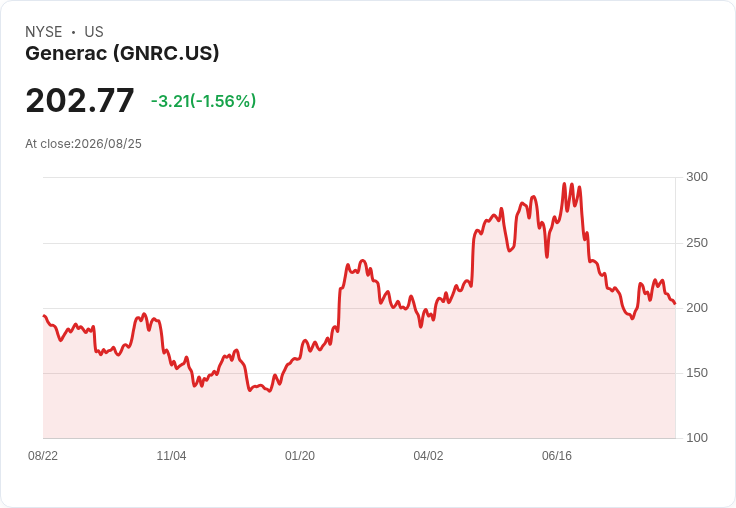The image size is (736, 508).
Task: Click the 11/04 date axis label
Action: (x=171, y=455)
